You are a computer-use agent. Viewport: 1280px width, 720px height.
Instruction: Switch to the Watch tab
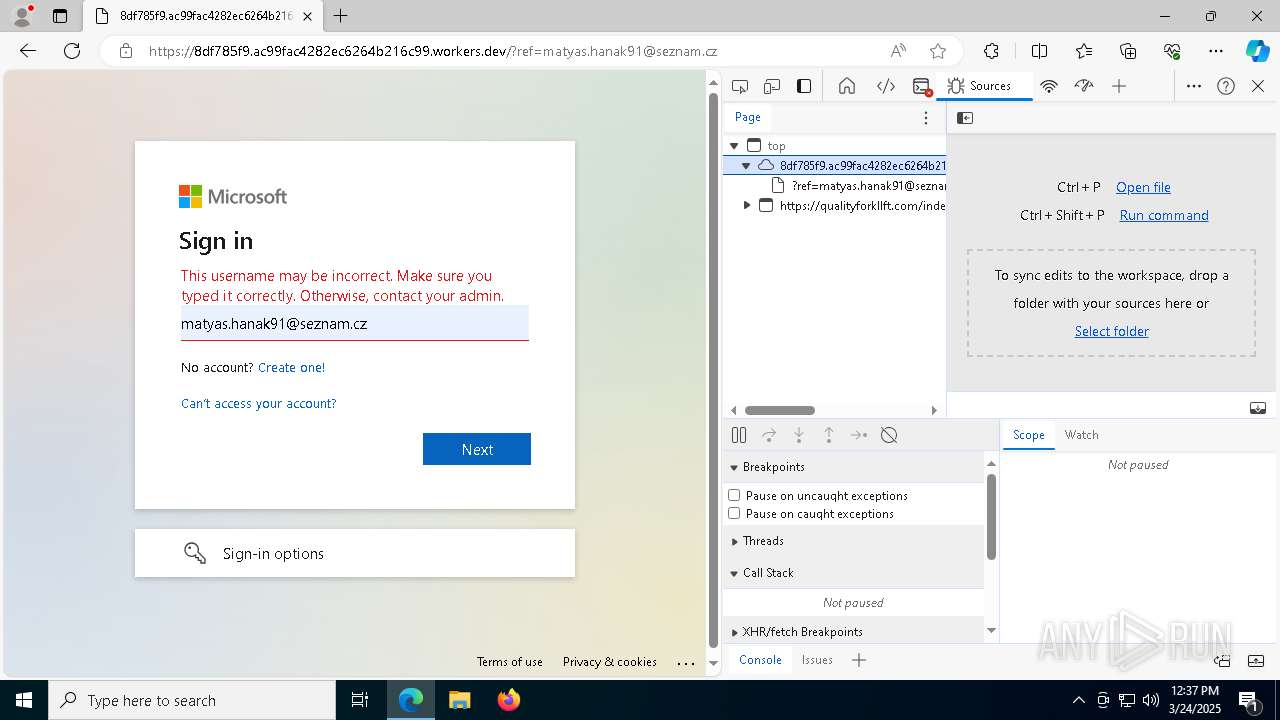pos(1081,435)
